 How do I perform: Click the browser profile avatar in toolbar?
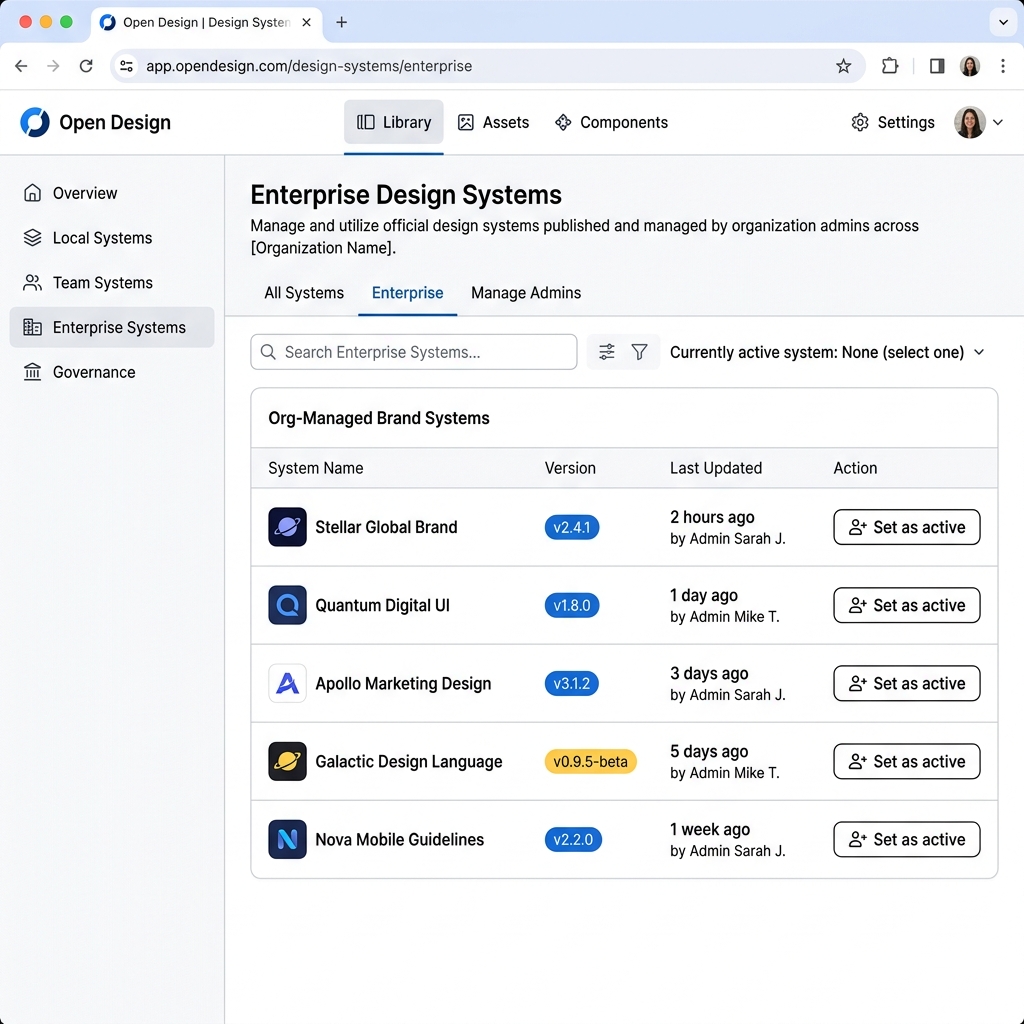click(x=970, y=66)
